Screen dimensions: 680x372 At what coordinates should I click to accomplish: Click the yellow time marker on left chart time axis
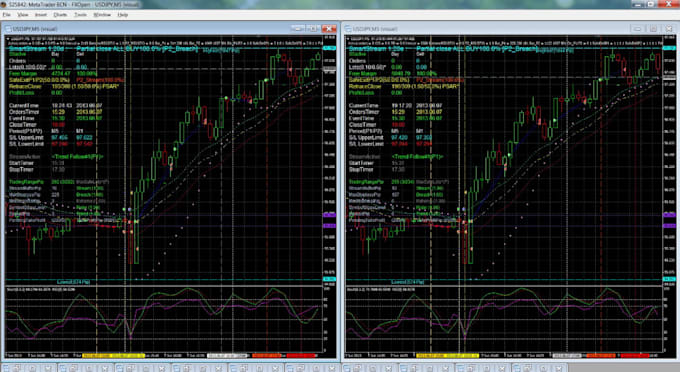(x=113, y=356)
